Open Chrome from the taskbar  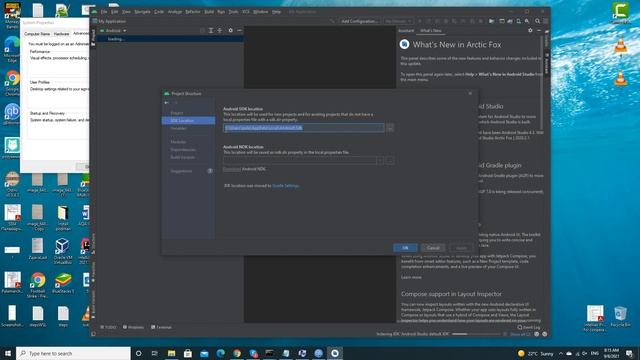click(237, 353)
